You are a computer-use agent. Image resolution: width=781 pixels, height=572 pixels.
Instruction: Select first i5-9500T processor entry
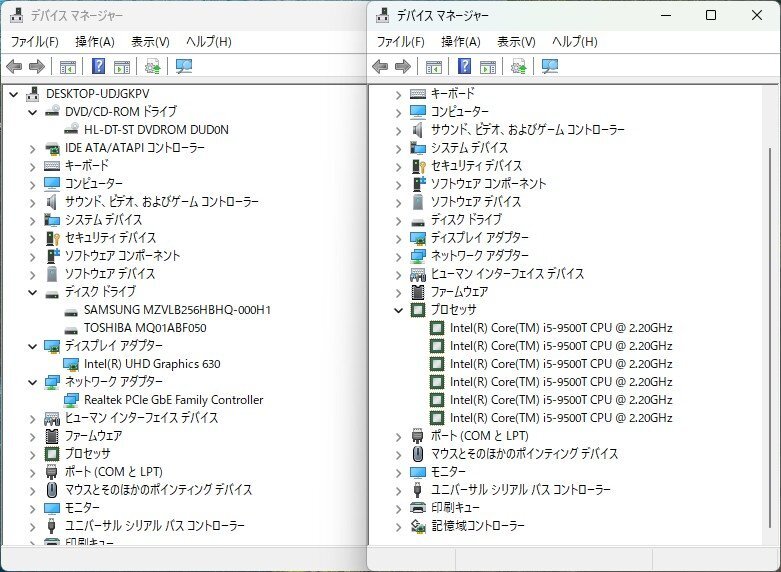(561, 328)
